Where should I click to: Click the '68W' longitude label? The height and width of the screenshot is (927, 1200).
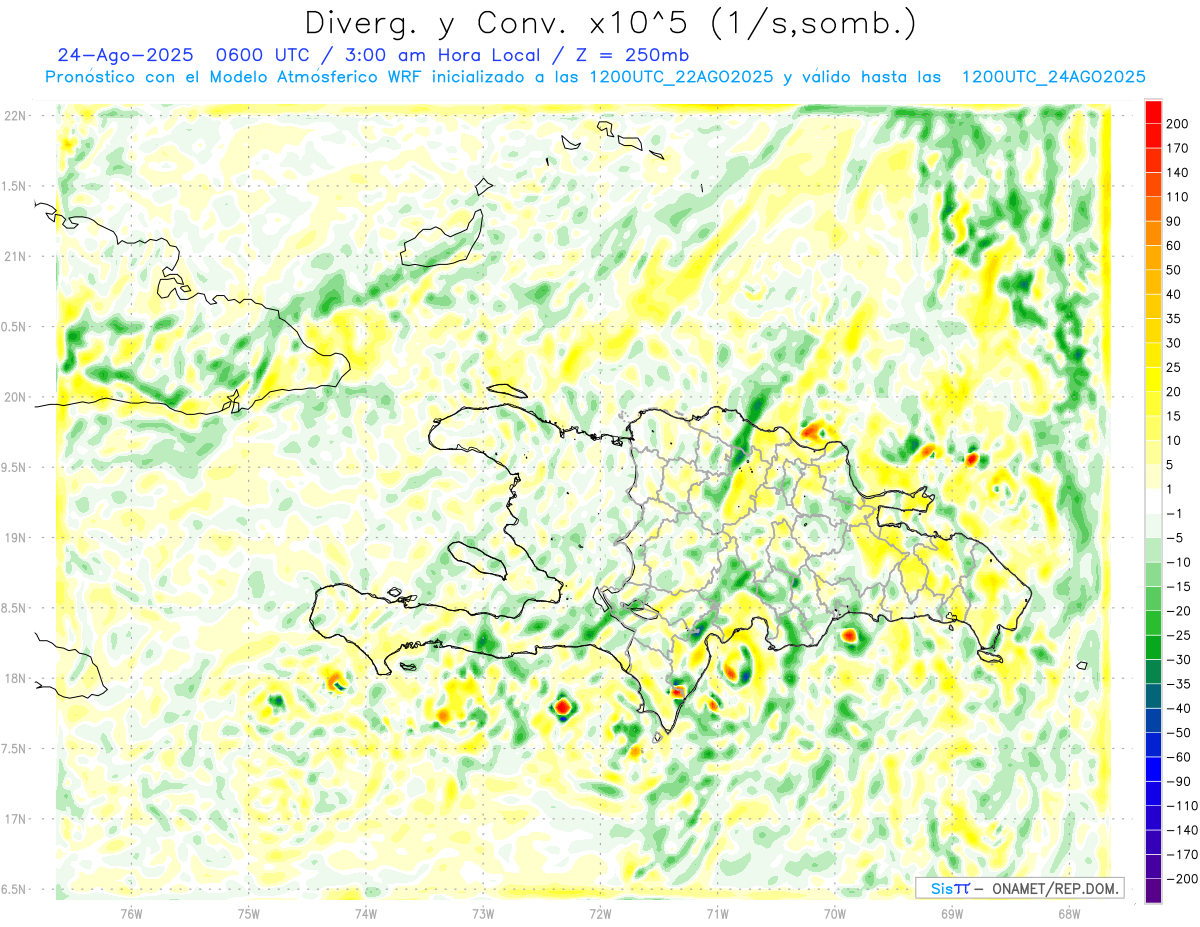(1069, 913)
